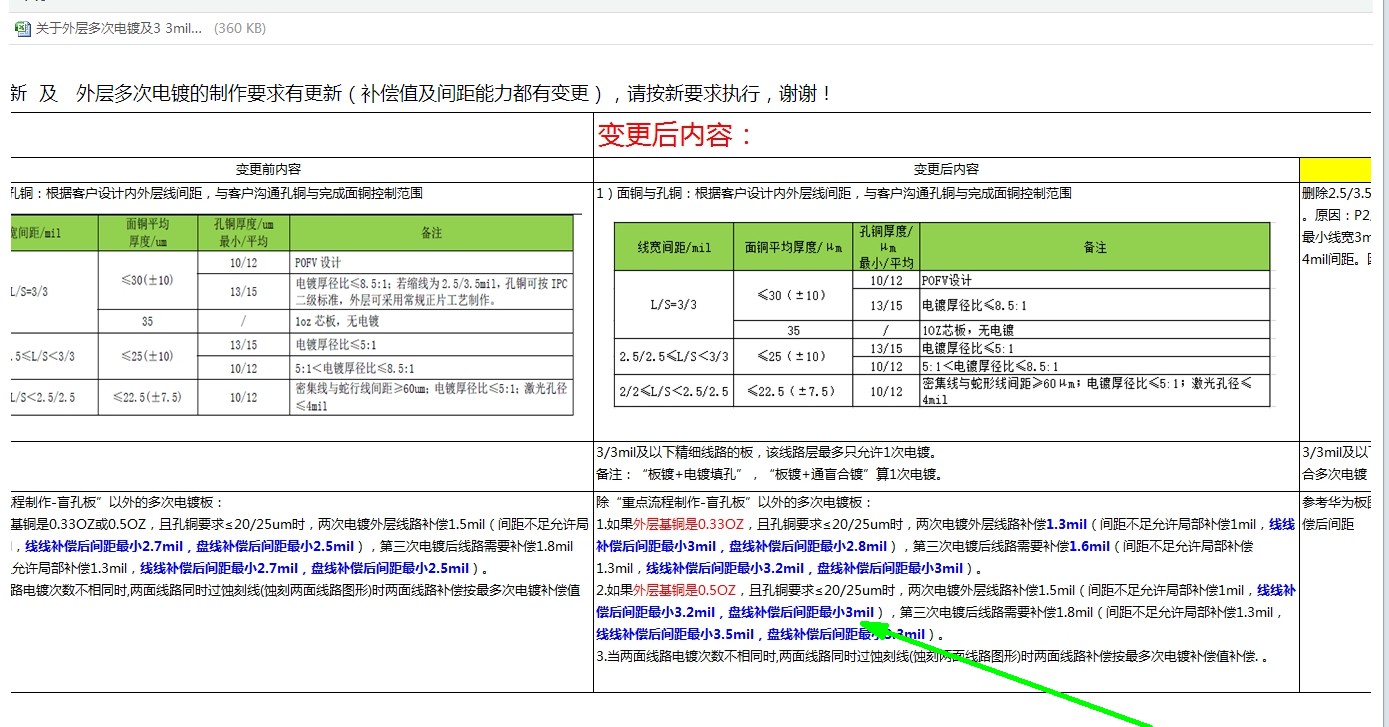The height and width of the screenshot is (727, 1389).
Task: Click the note 备注：“板镀+电镀填孔”
Action: [x=769, y=474]
